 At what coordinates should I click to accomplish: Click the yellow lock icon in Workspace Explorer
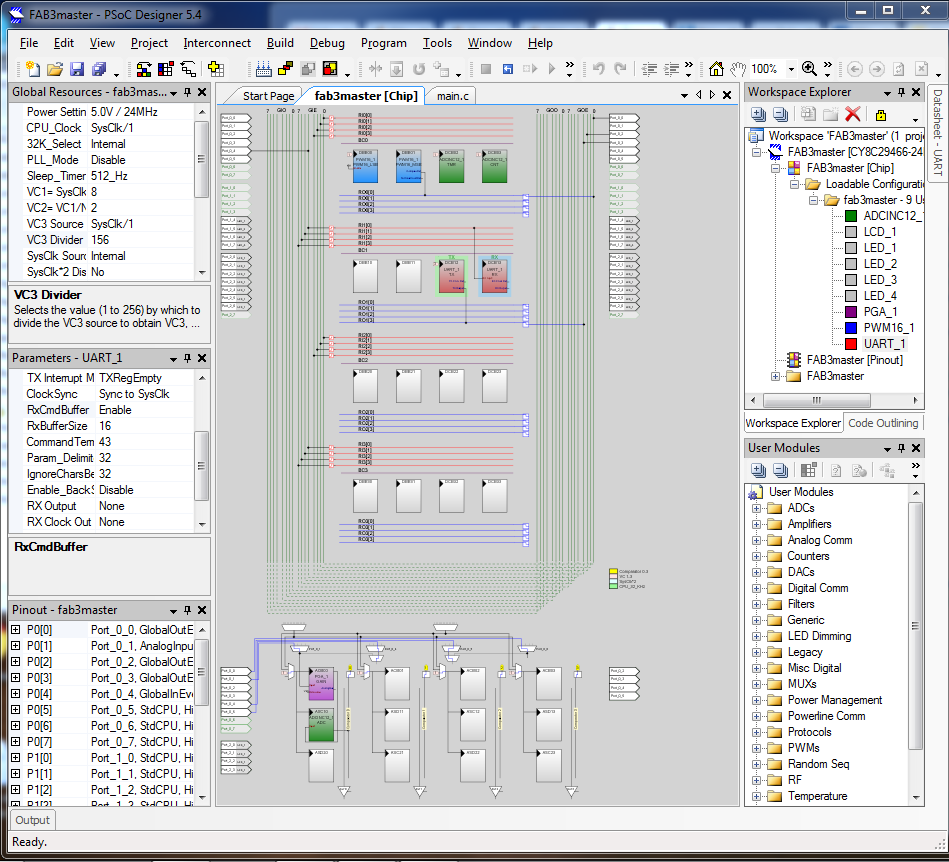pyautogui.click(x=881, y=115)
